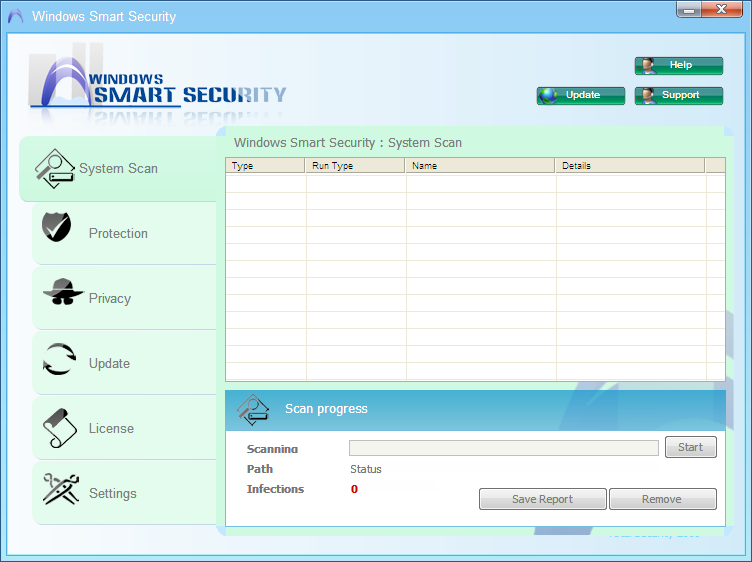
Task: Click the title bar app logo icon
Action: click(x=15, y=16)
